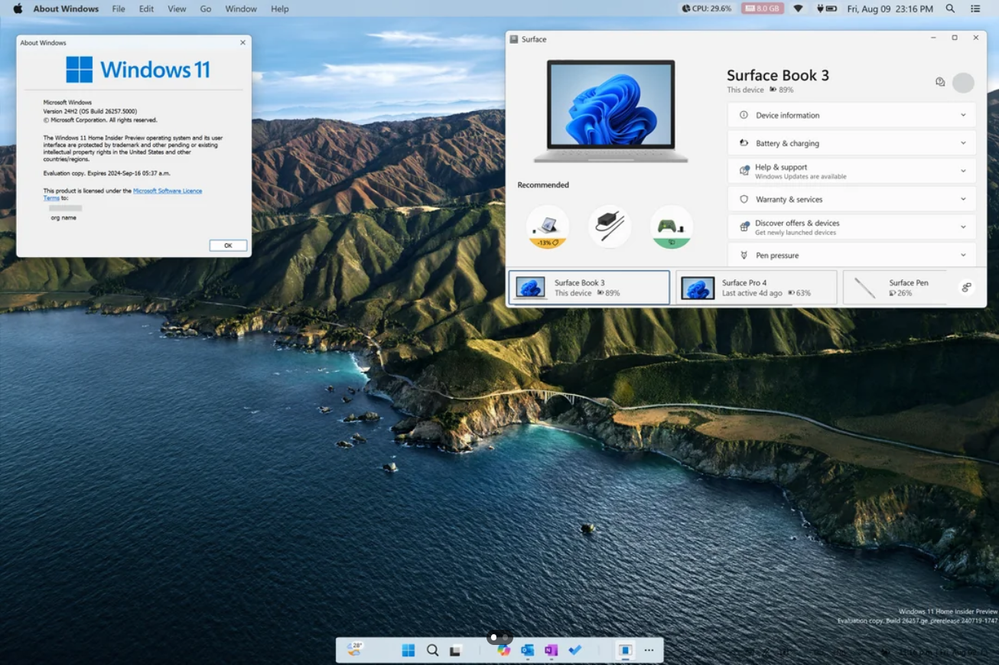Open Outlook from the taskbar
Screen dimensions: 999x665
click(x=528, y=650)
